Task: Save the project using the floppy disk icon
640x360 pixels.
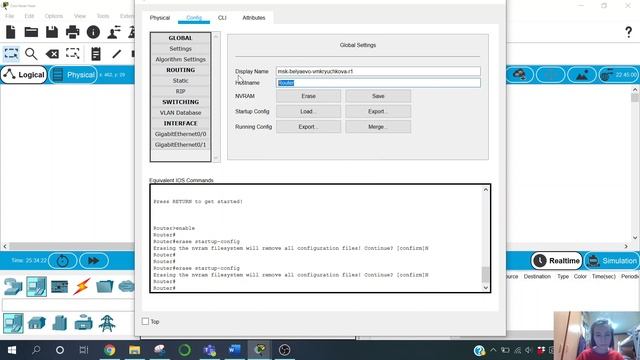Action: tap(52, 32)
